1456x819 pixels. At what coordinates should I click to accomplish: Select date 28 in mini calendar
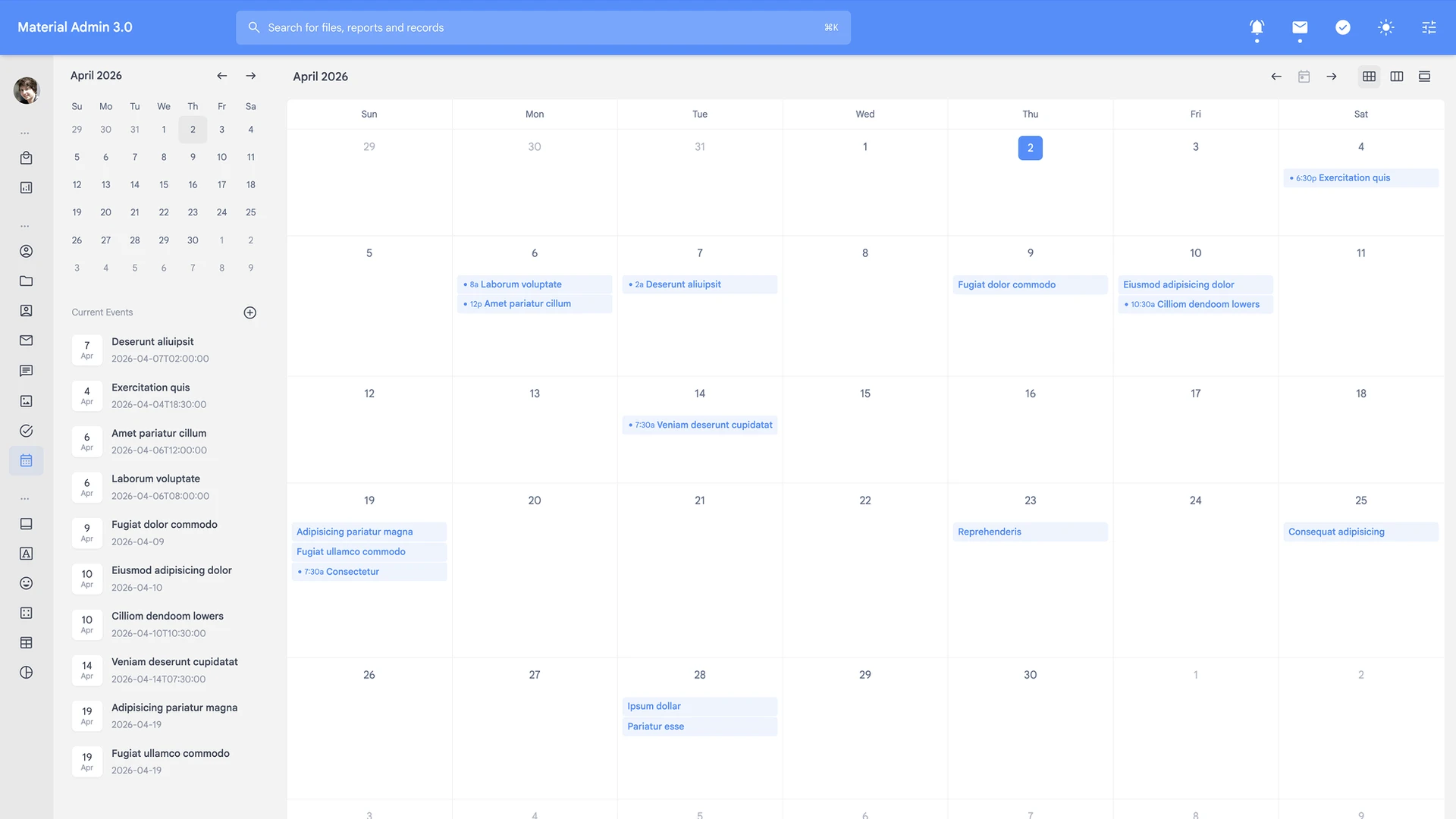(x=135, y=240)
